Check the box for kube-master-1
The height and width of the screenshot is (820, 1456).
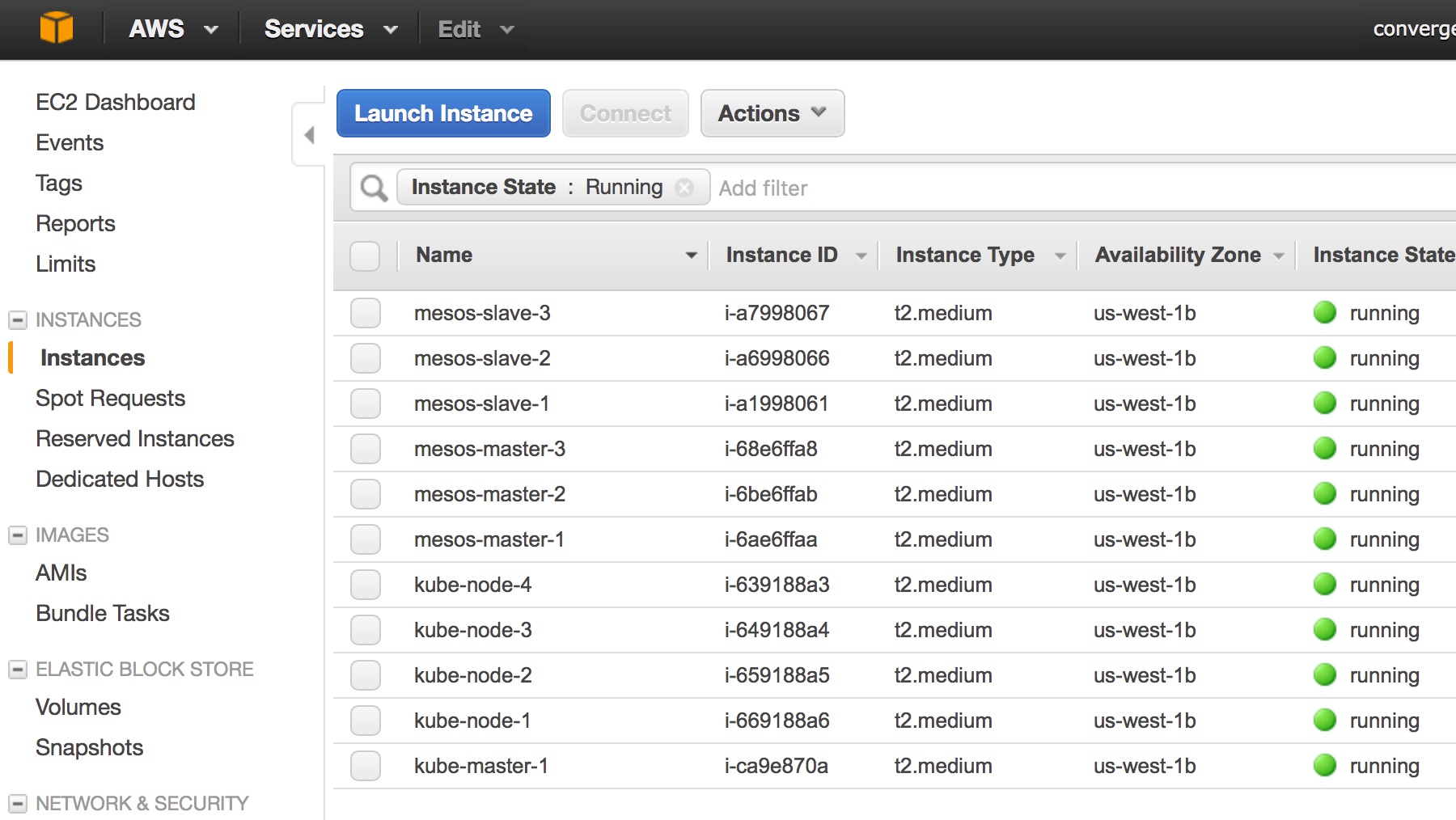366,766
